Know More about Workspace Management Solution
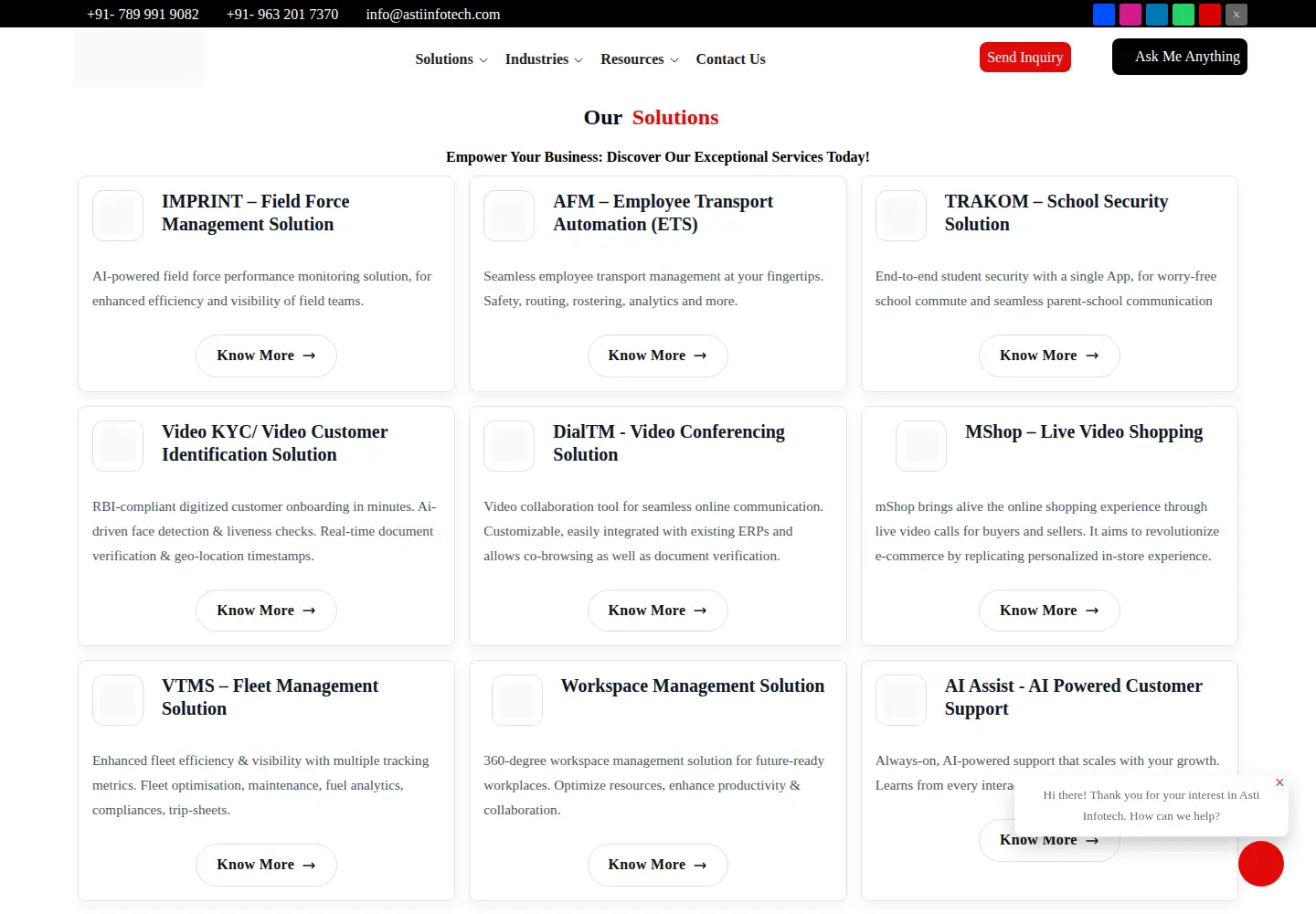Screen dimensions: 1316x914 pos(658,865)
